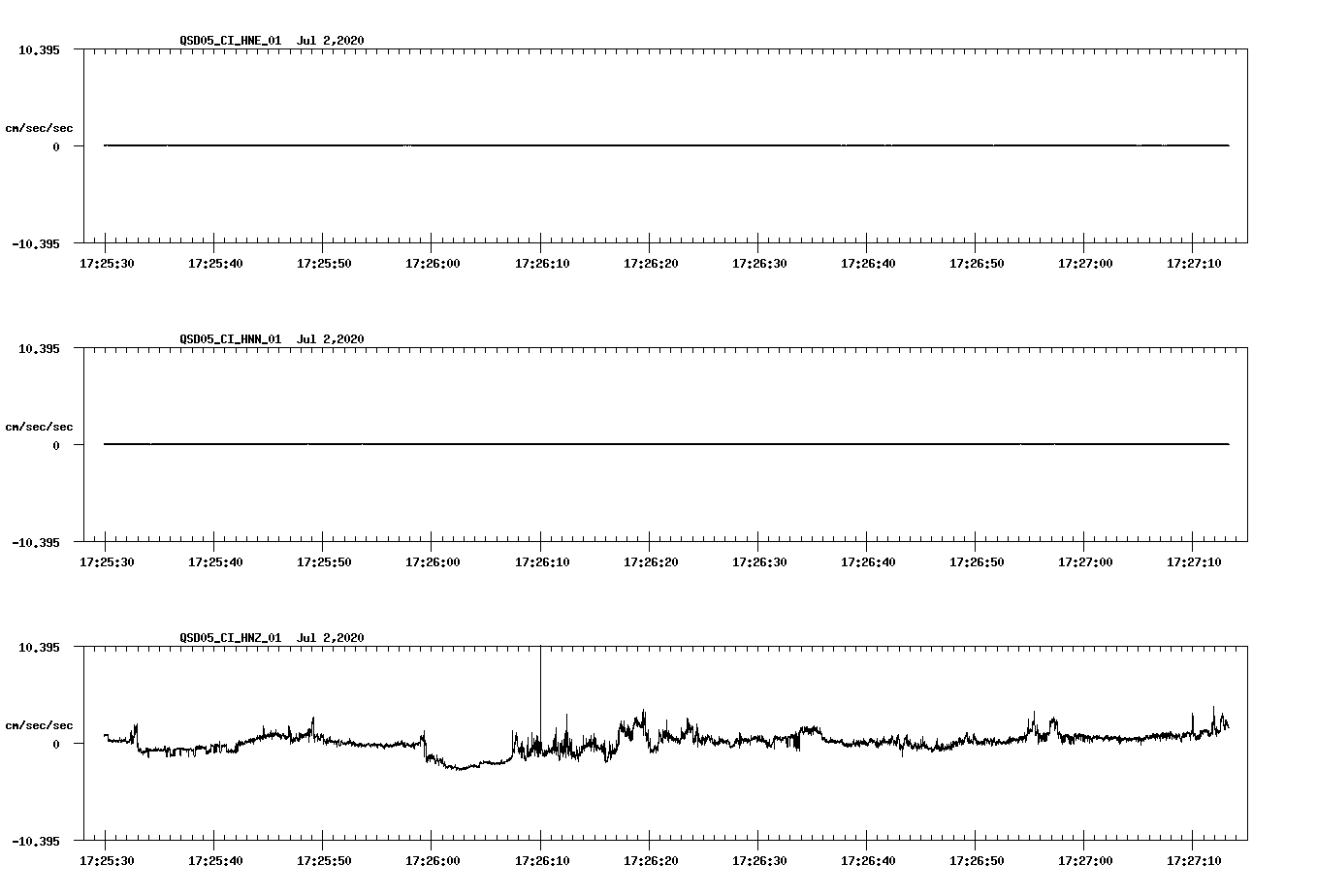Viewport: 1317px width, 896px height.
Task: Click 17:26:50 time label under HNE plot
Action: click(x=977, y=263)
